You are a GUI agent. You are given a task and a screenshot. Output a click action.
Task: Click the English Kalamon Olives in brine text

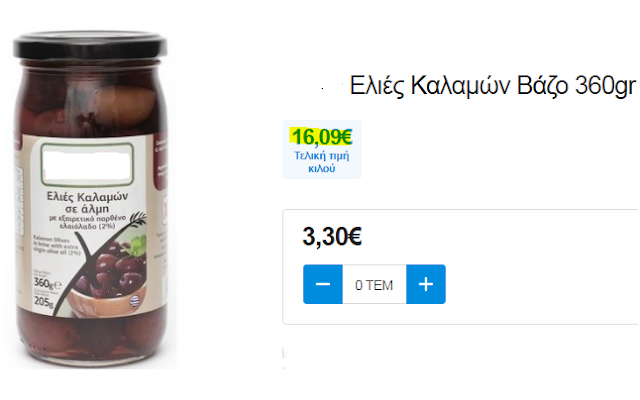tap(57, 246)
